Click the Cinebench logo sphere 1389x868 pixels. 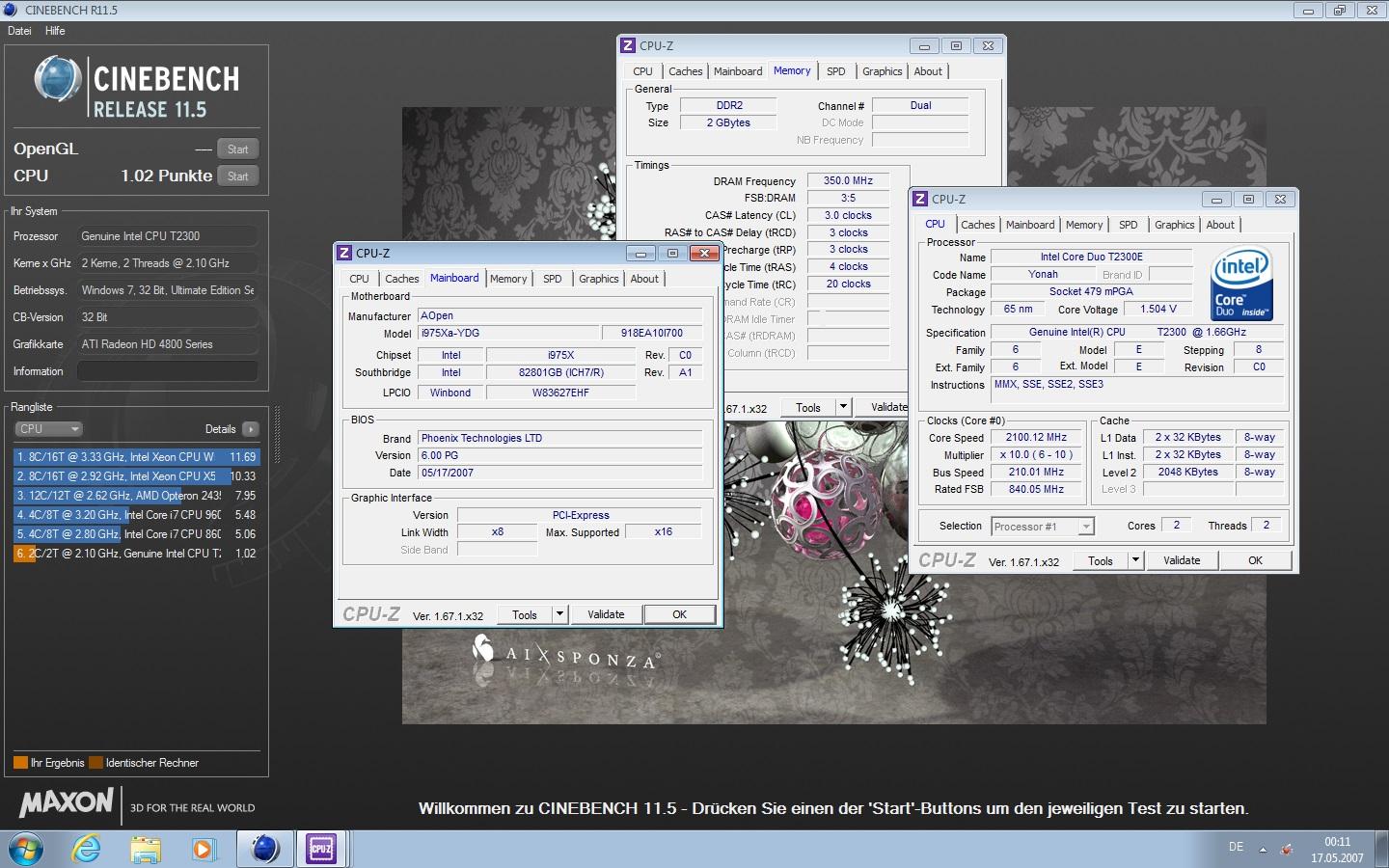pos(57,79)
